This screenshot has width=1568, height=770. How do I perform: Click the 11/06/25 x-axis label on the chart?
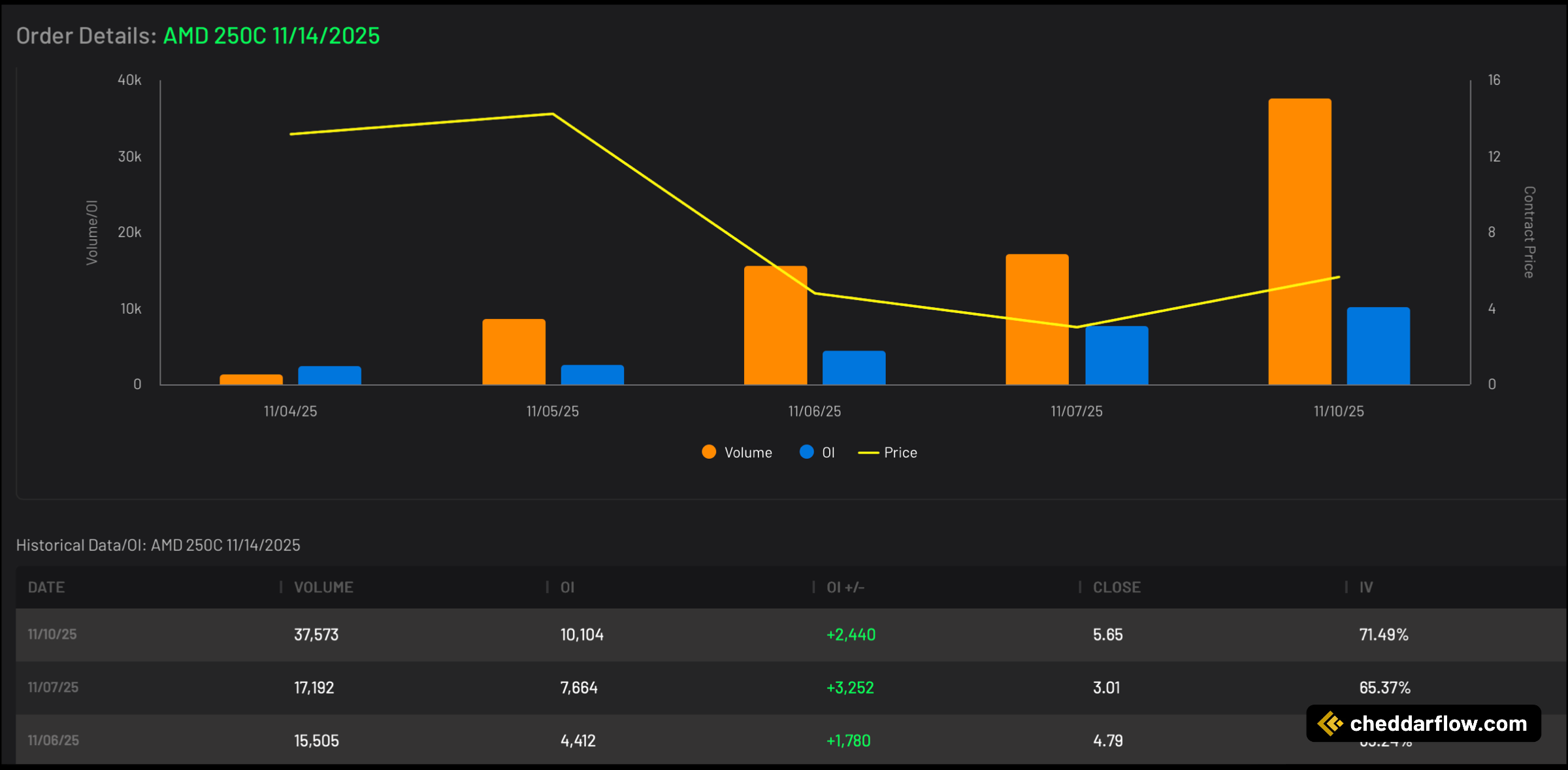815,411
